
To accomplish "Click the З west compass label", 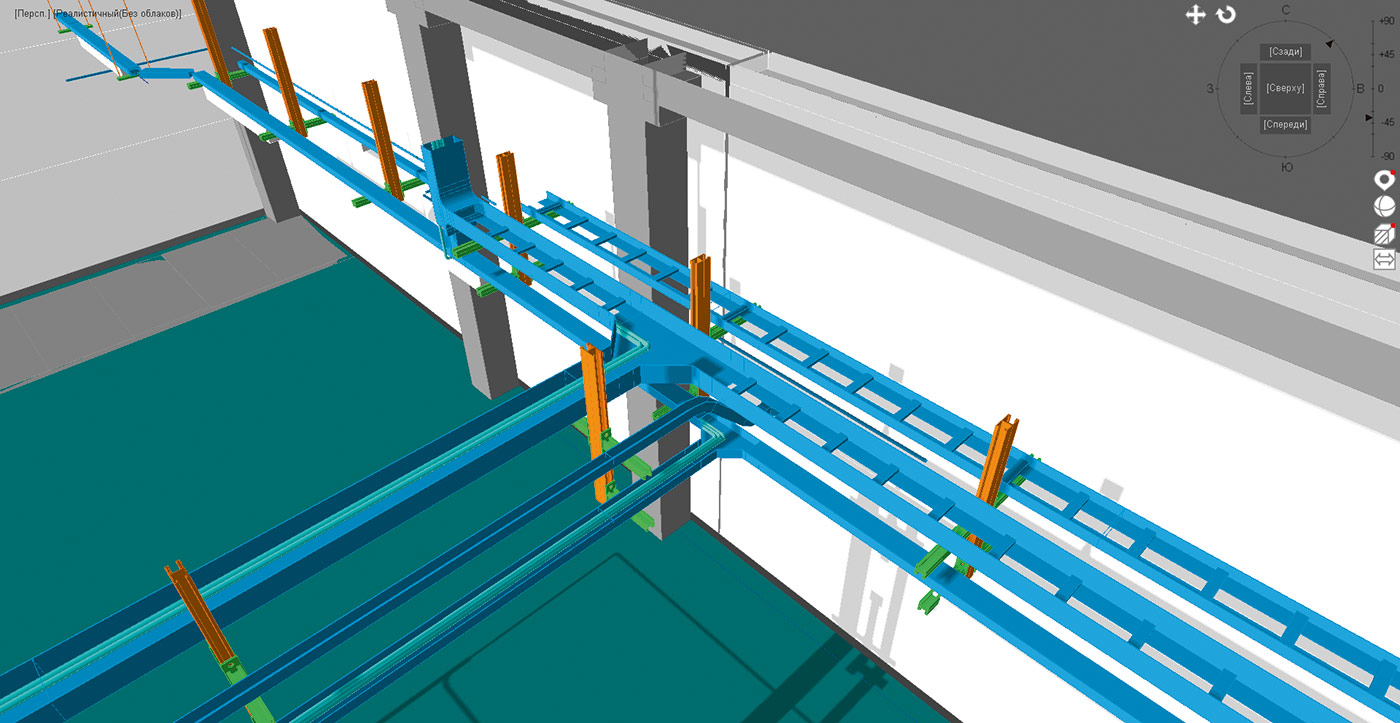I will [x=1211, y=89].
